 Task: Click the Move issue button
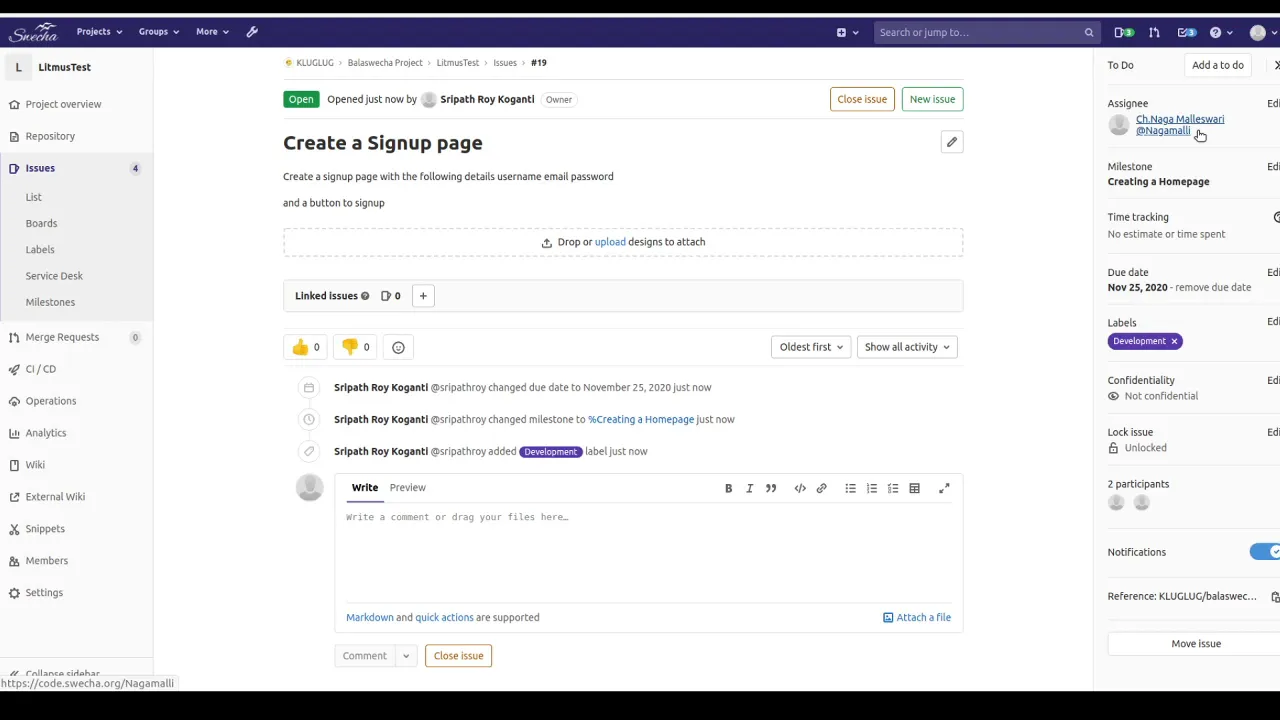point(1196,644)
